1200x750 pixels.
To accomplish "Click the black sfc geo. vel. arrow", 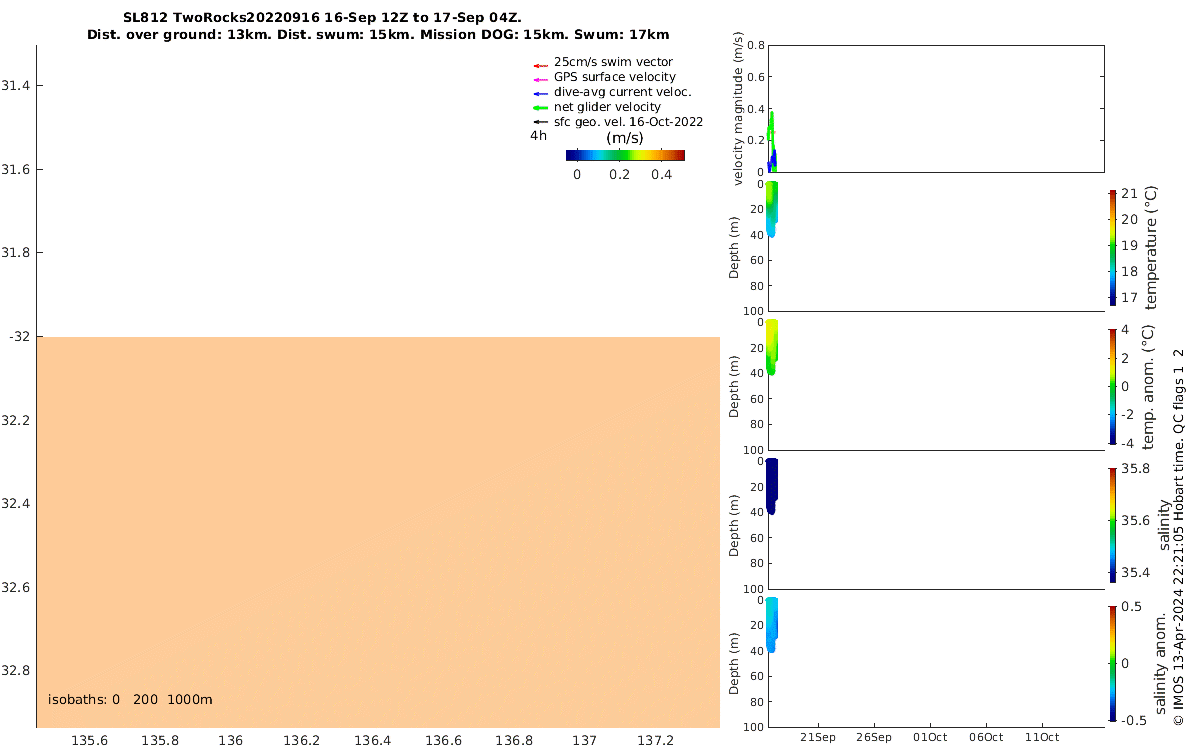I will [x=541, y=122].
